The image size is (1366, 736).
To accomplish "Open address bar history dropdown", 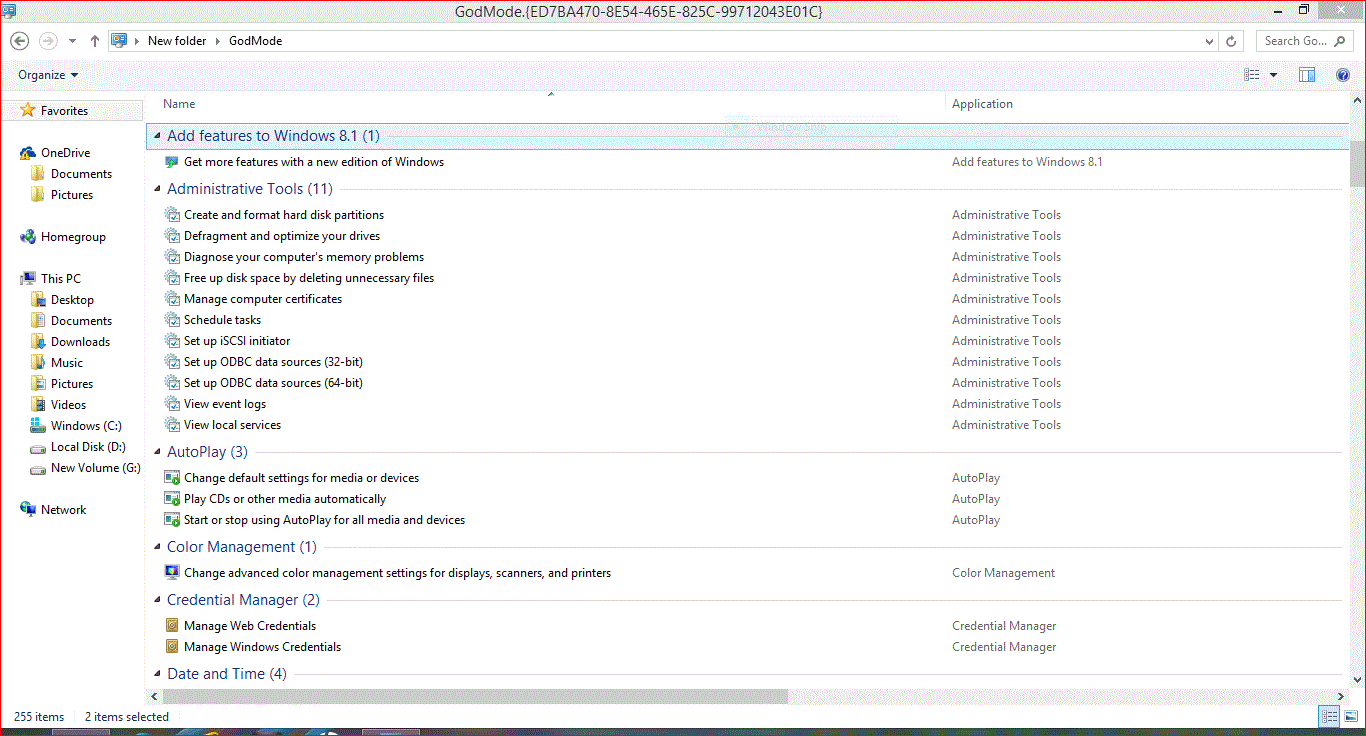I will pos(1209,41).
